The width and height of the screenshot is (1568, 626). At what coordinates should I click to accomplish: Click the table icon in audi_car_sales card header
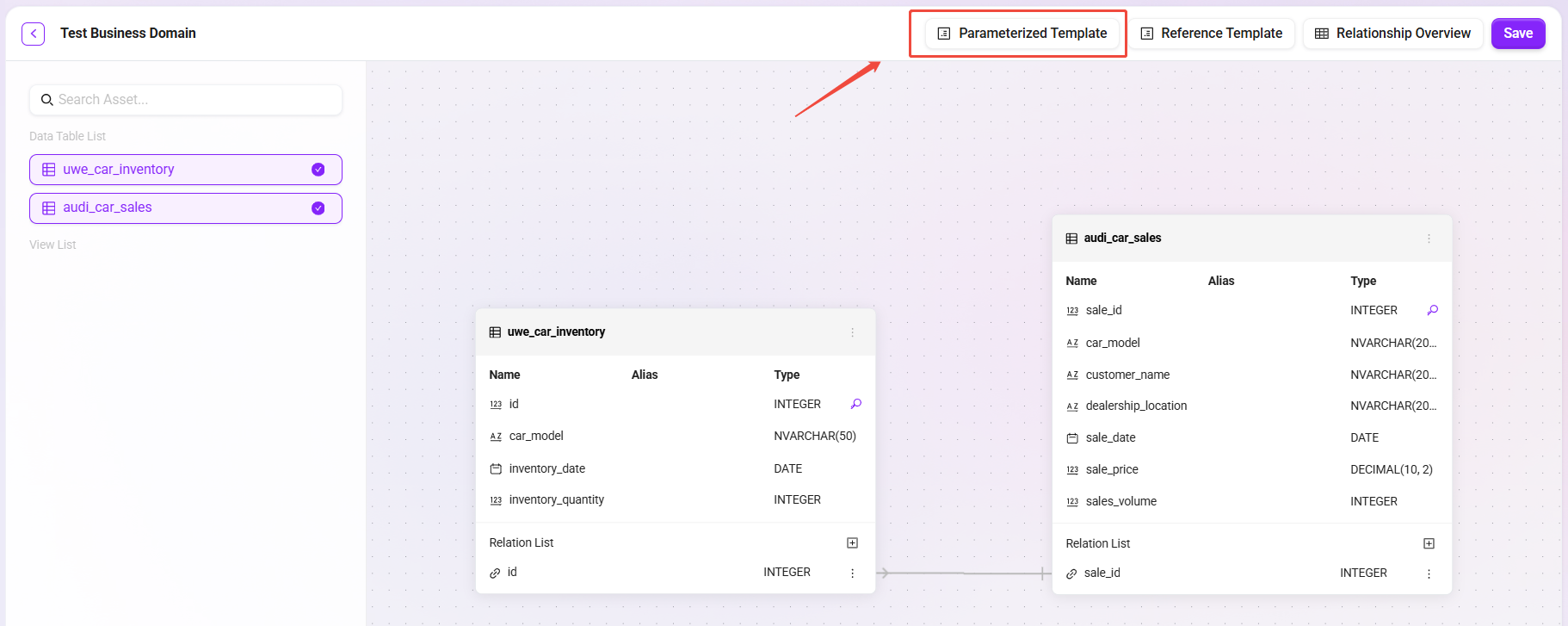pyautogui.click(x=1071, y=239)
